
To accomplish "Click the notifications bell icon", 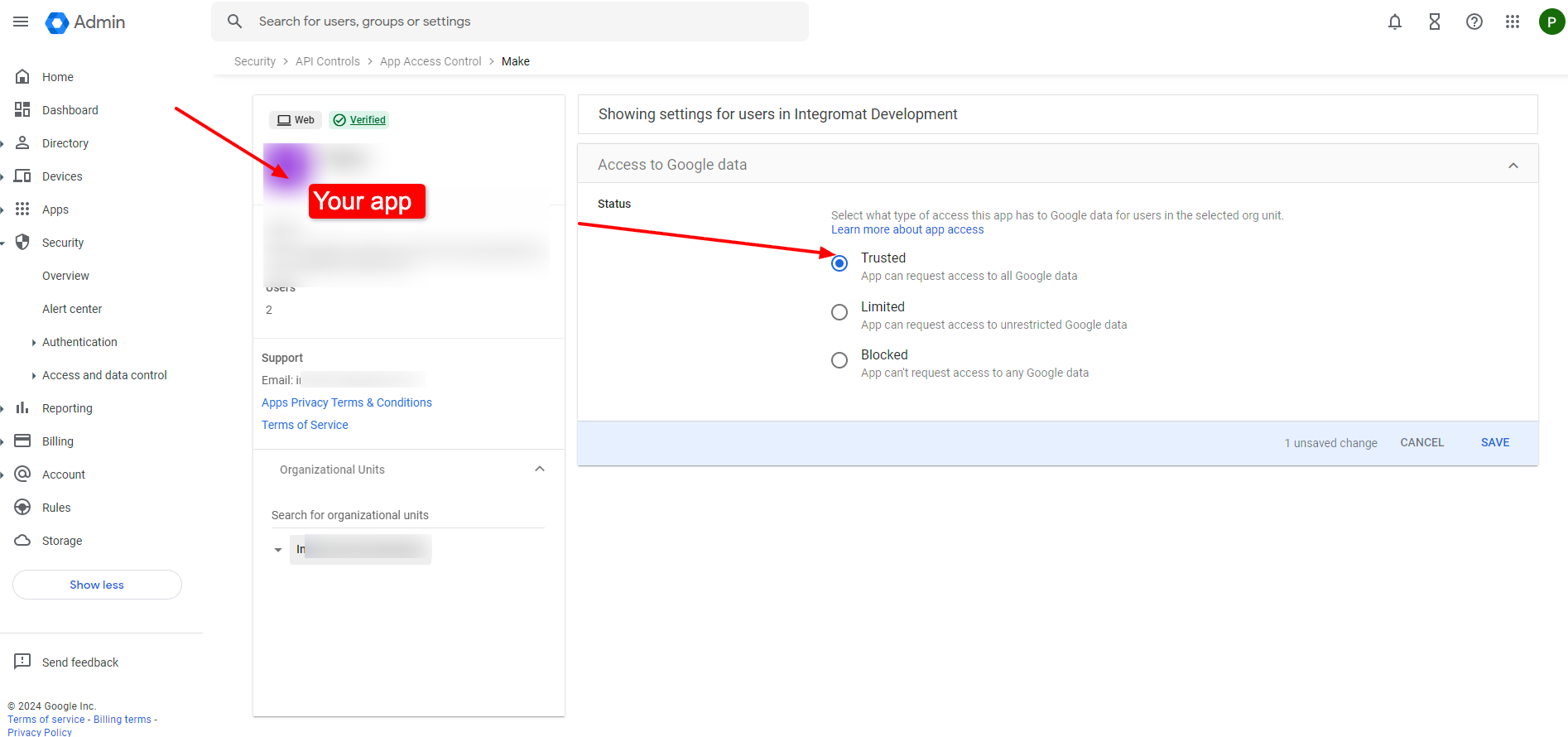I will pyautogui.click(x=1394, y=22).
